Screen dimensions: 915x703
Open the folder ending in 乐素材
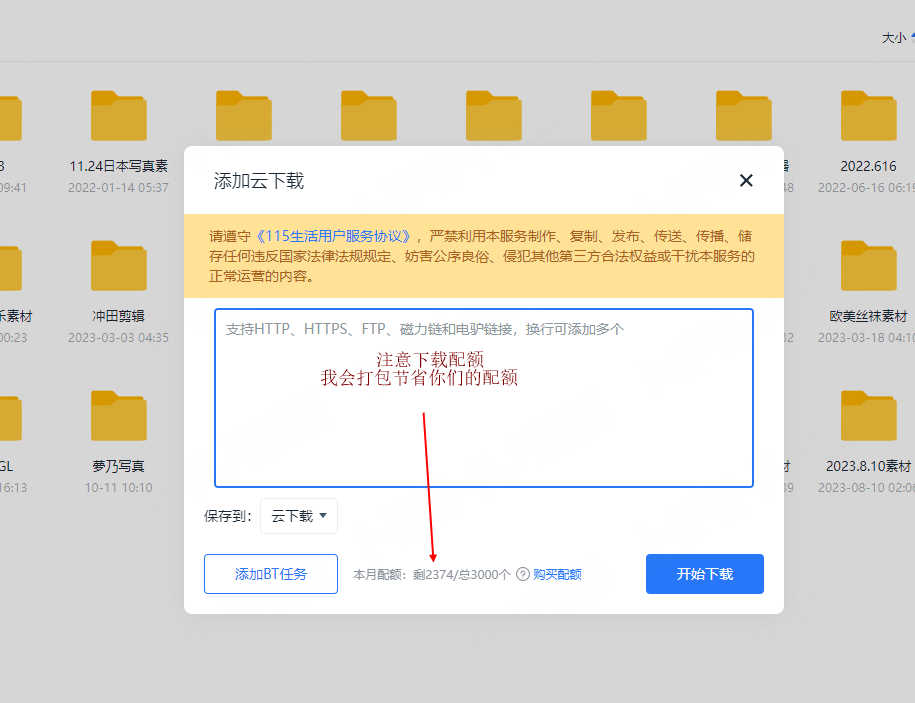pyautogui.click(x=8, y=266)
